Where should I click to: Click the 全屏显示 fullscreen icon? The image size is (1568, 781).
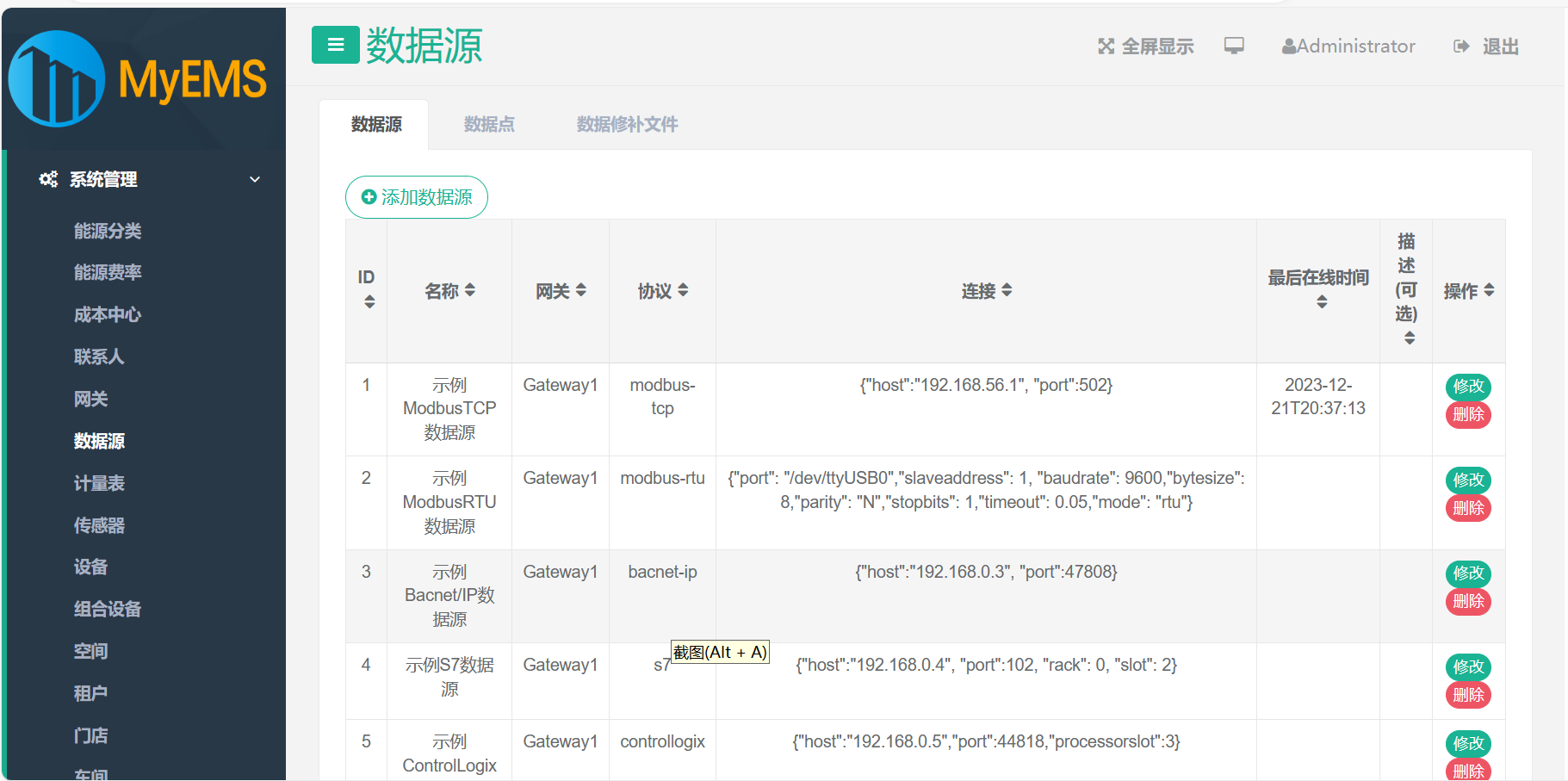click(x=1106, y=46)
